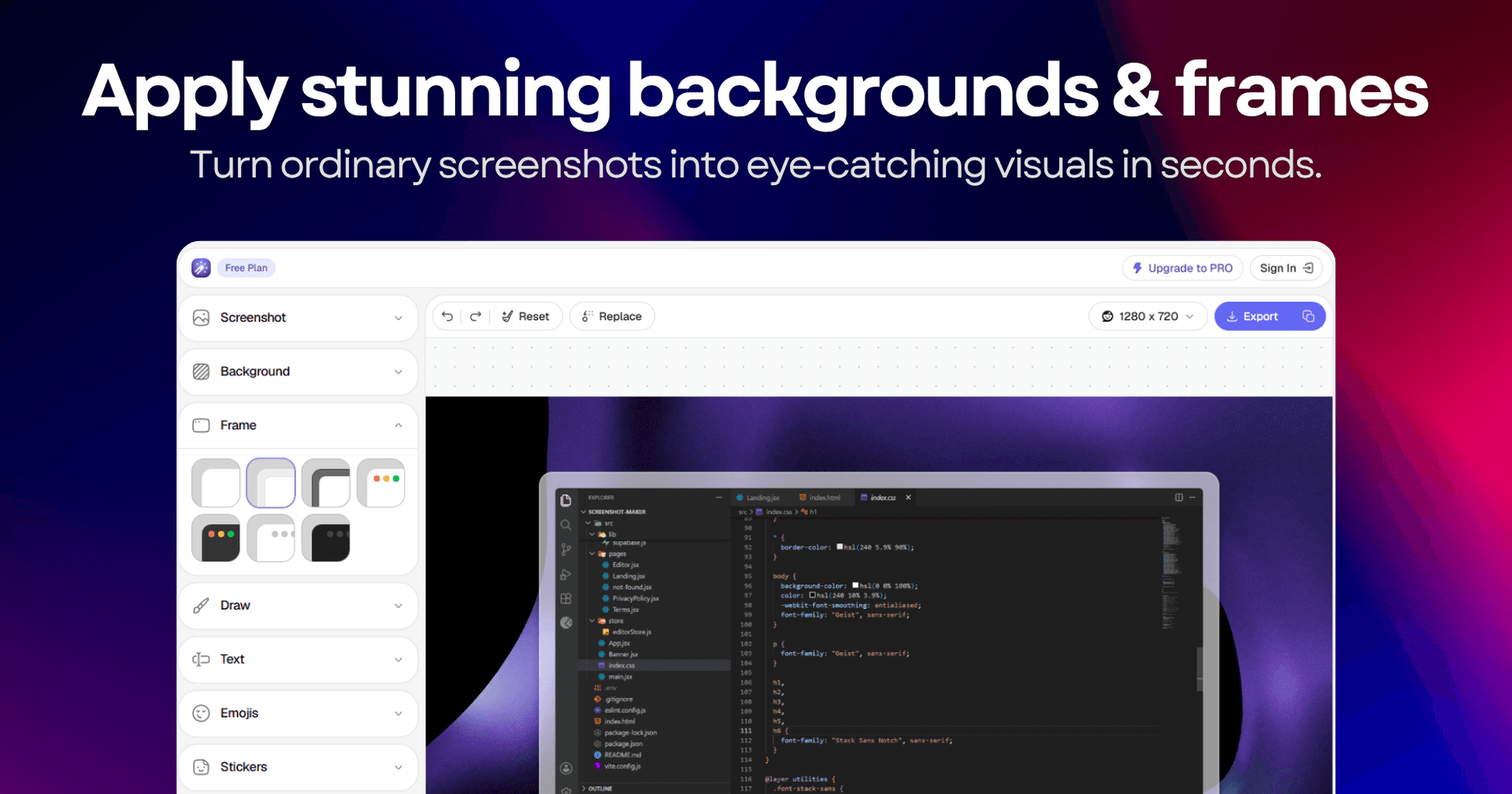Click the Stickers panel sticker icon

[x=202, y=767]
